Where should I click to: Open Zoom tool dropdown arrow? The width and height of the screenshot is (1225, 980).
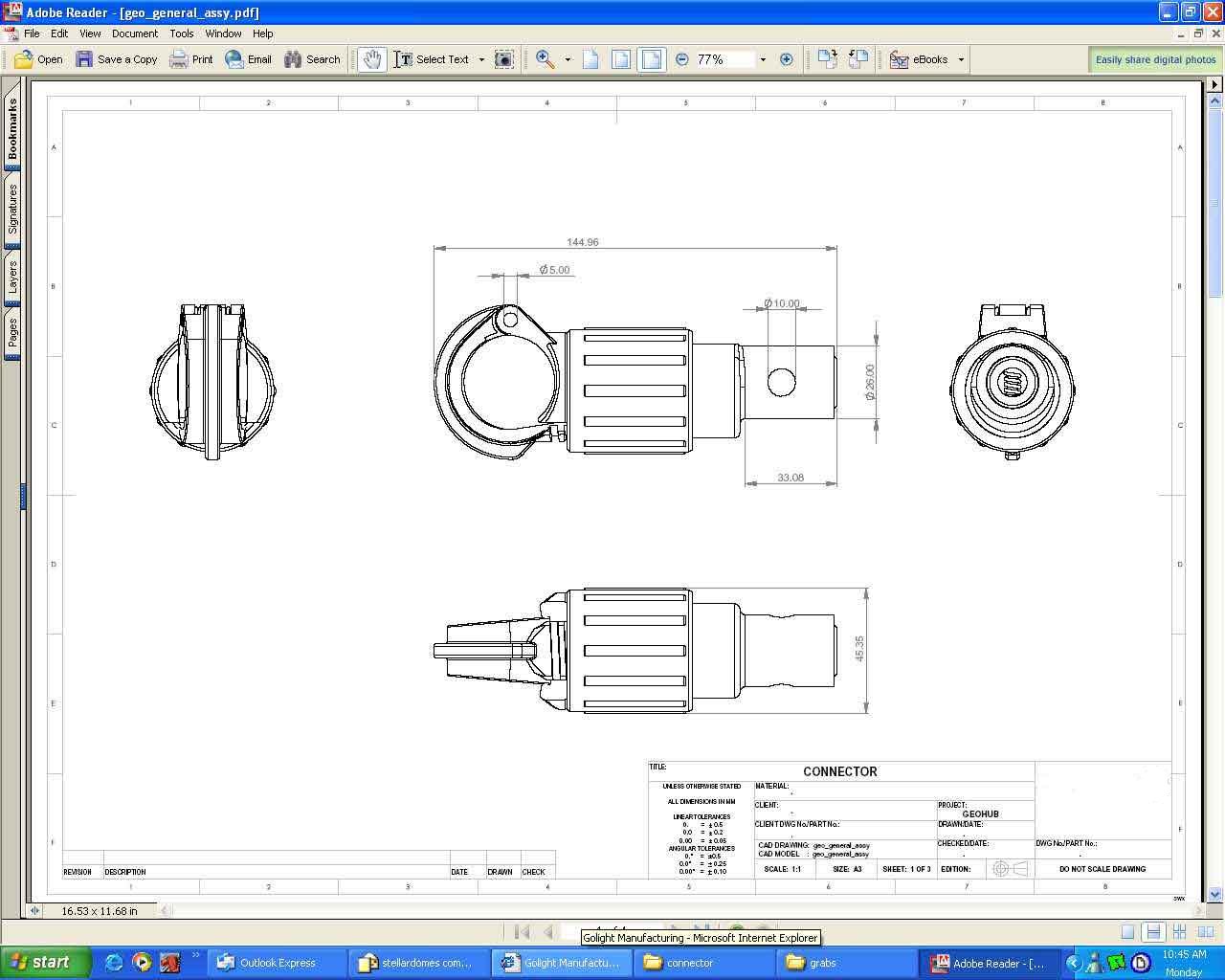(568, 59)
